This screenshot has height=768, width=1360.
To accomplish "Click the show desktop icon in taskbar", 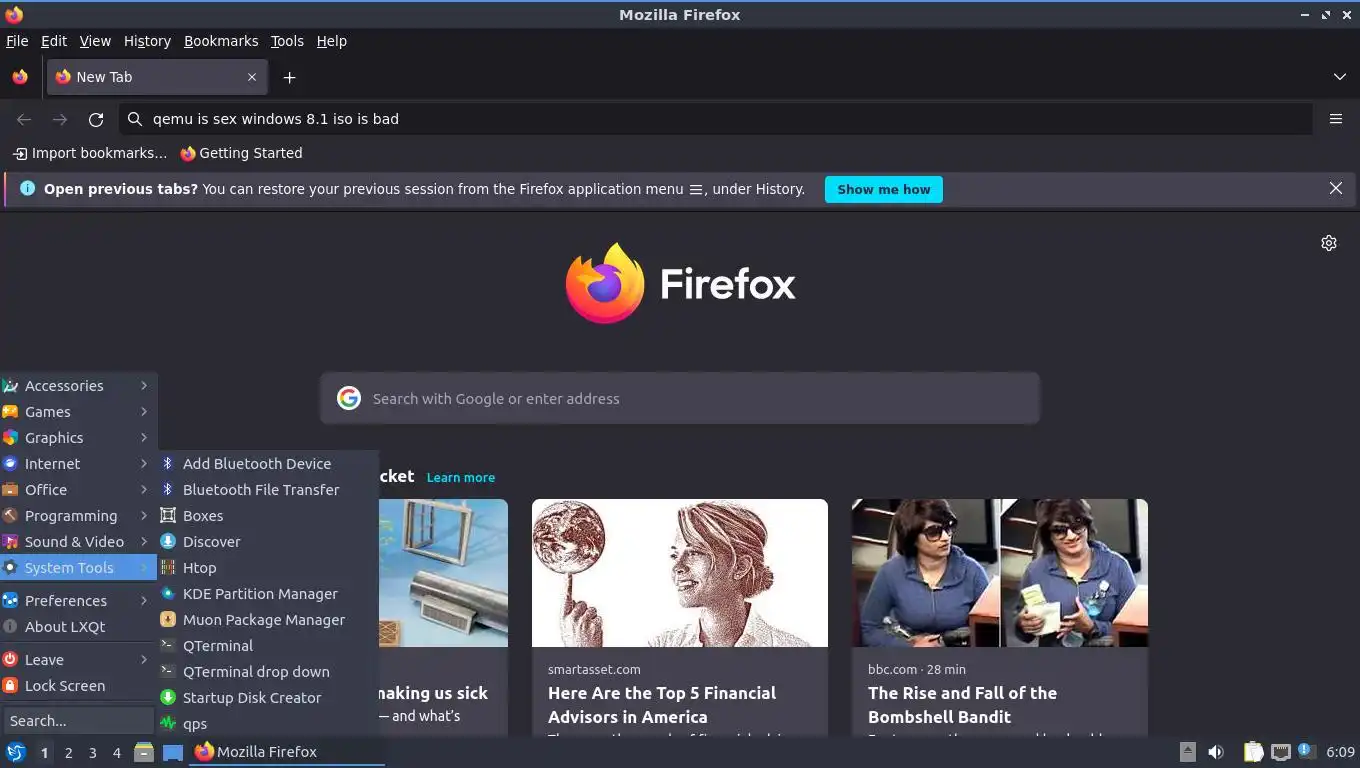I will 172,752.
